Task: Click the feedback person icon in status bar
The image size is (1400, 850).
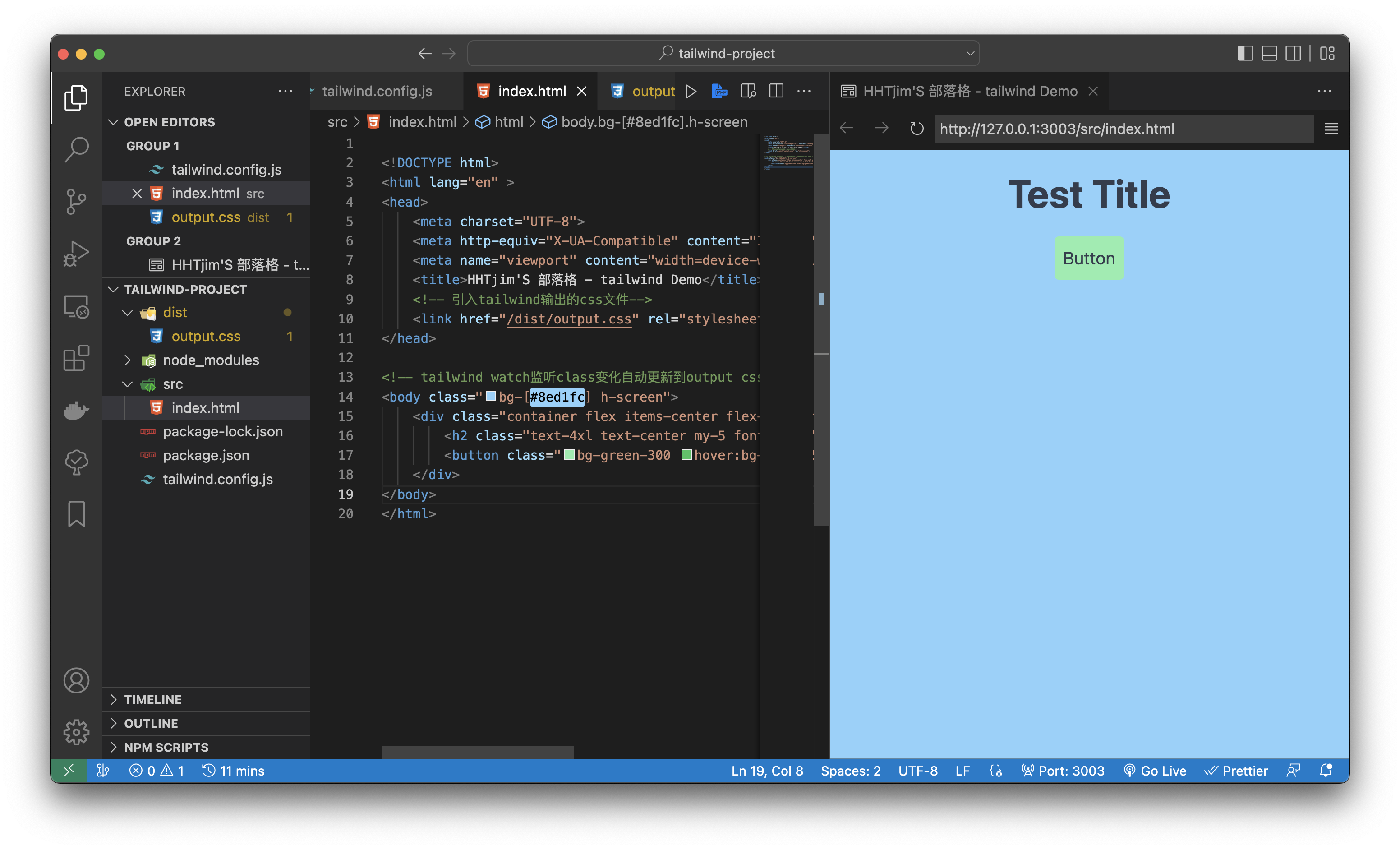Action: pos(1293,771)
